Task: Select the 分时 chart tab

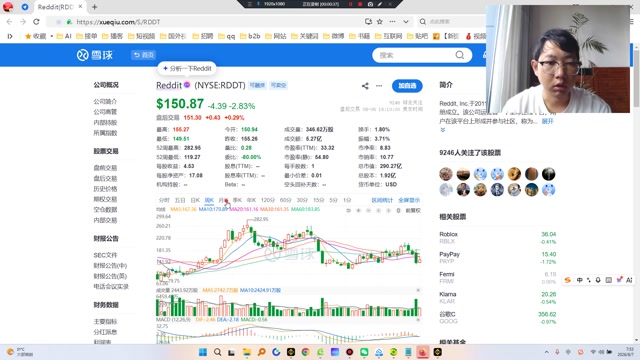Action: (x=164, y=200)
